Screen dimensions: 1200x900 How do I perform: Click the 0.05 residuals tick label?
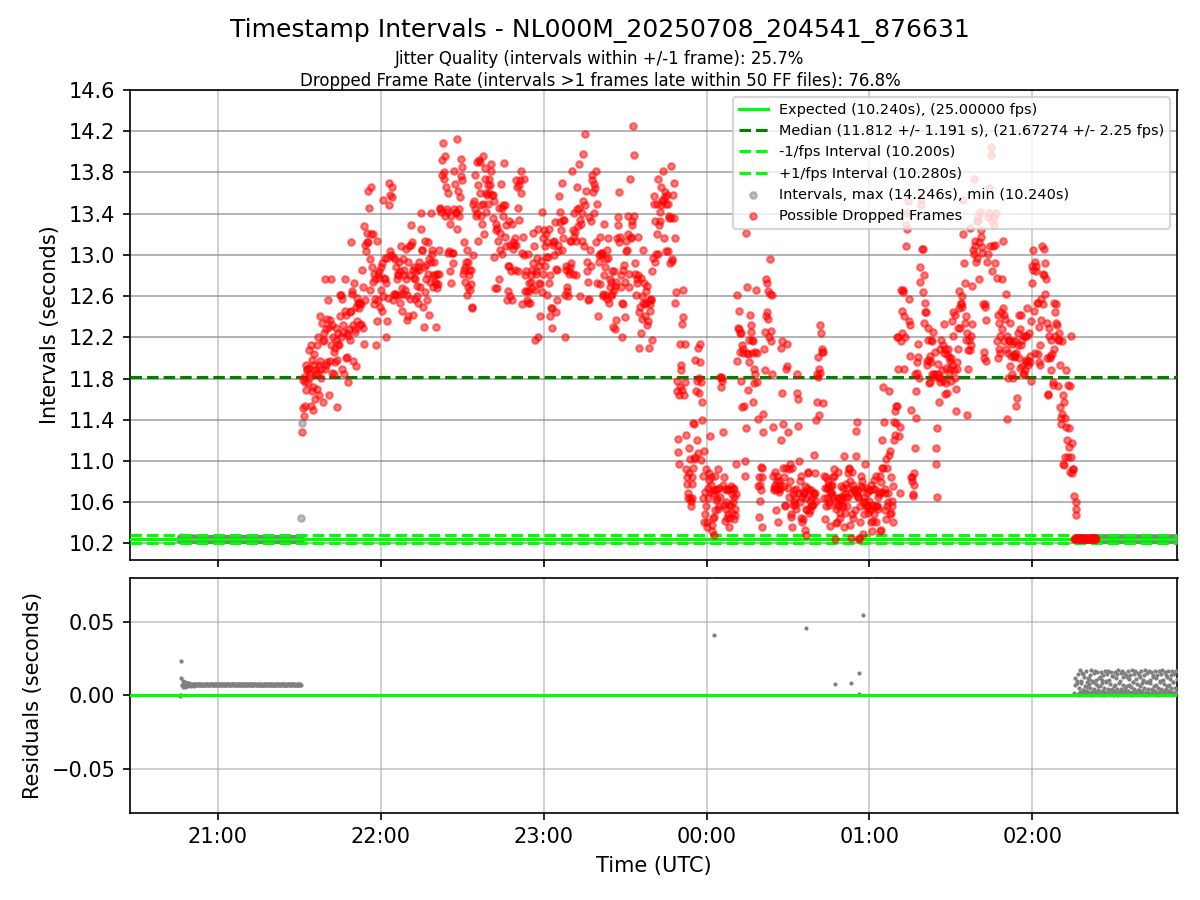coord(94,622)
